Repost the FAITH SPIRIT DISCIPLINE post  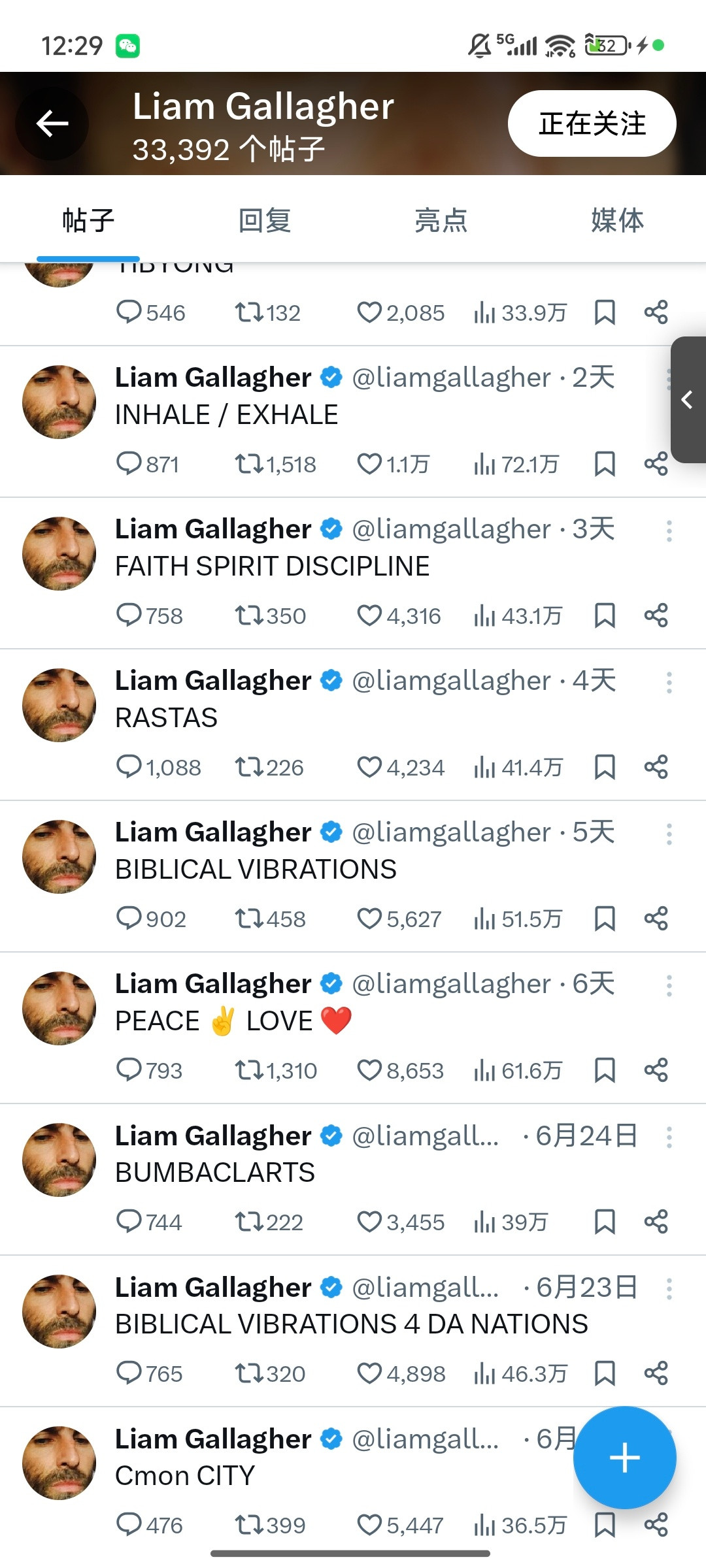270,616
